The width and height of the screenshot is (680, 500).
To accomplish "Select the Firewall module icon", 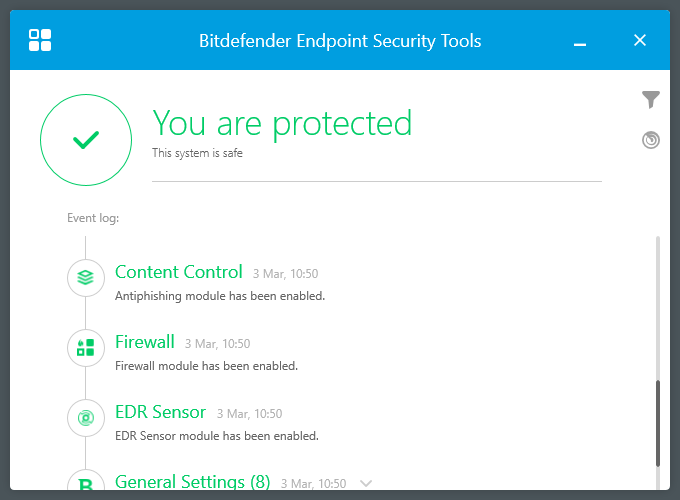I will click(x=86, y=347).
